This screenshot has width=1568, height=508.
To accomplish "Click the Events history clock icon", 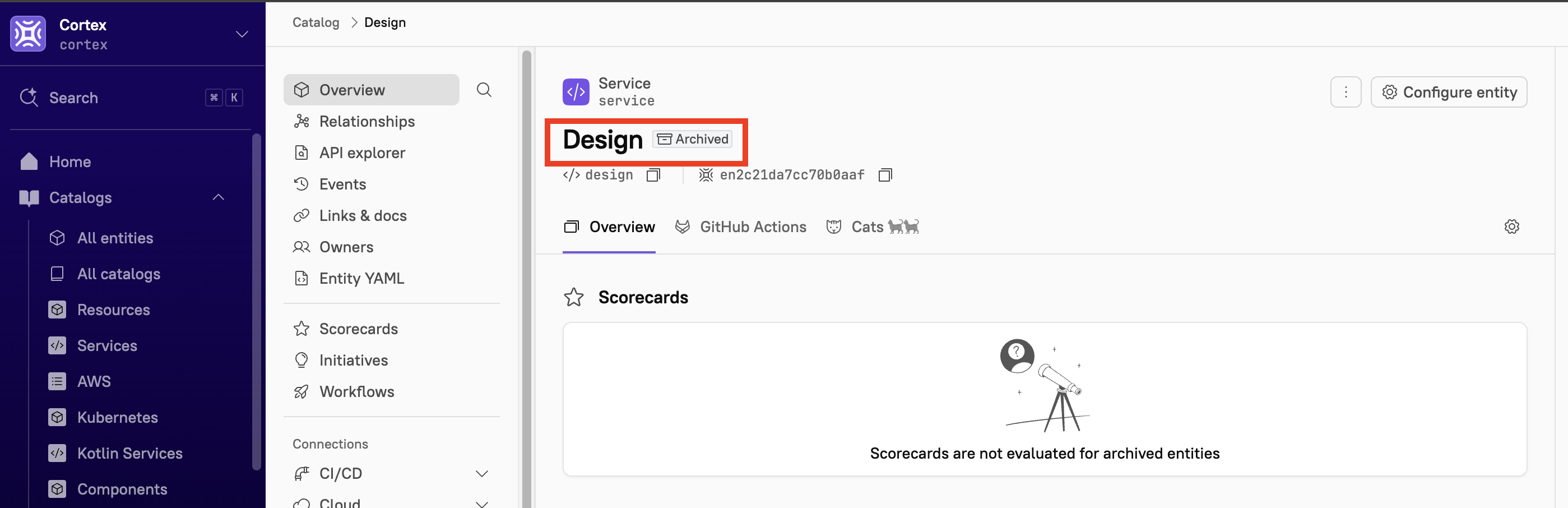I will (x=301, y=184).
